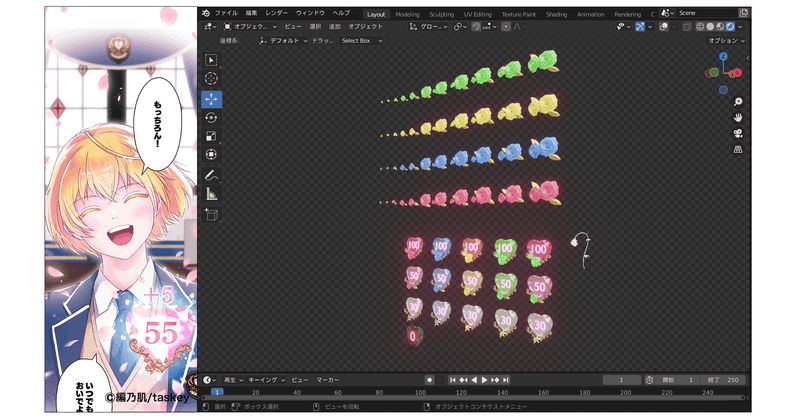The image size is (800, 419).
Task: Click the 終了 end frame field showing 250
Action: [x=723, y=380]
